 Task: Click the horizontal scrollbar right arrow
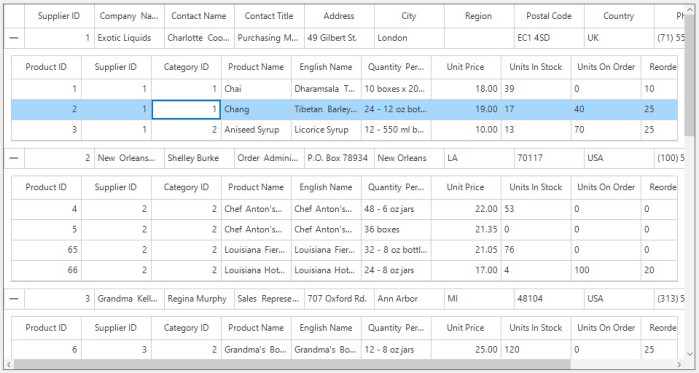(680, 365)
